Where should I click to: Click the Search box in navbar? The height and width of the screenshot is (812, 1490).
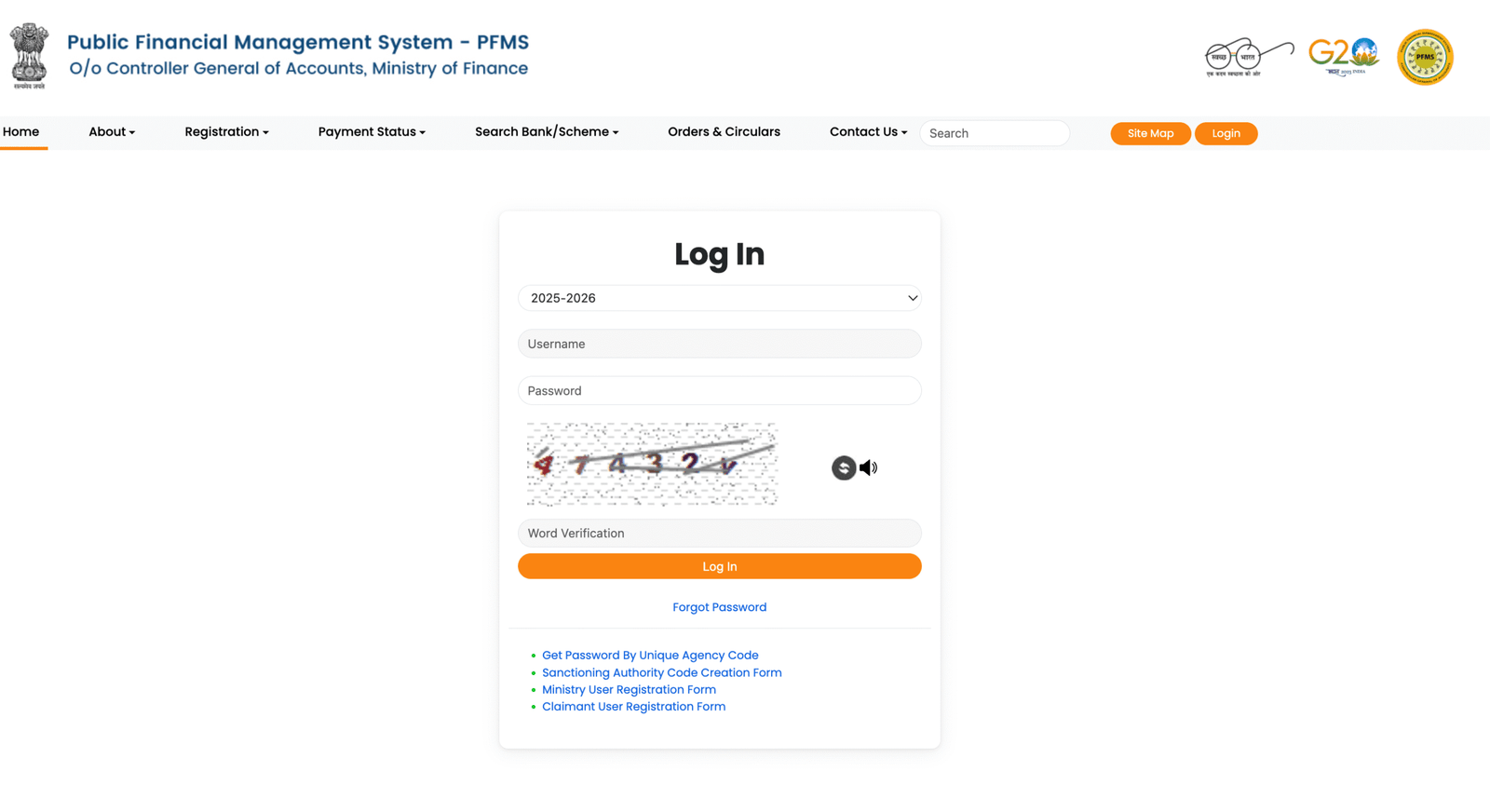[x=995, y=133]
